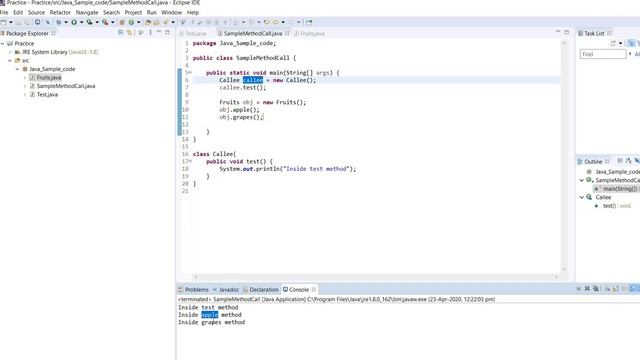This screenshot has width=640, height=360.
Task: Open the File menu
Action: [4, 12]
